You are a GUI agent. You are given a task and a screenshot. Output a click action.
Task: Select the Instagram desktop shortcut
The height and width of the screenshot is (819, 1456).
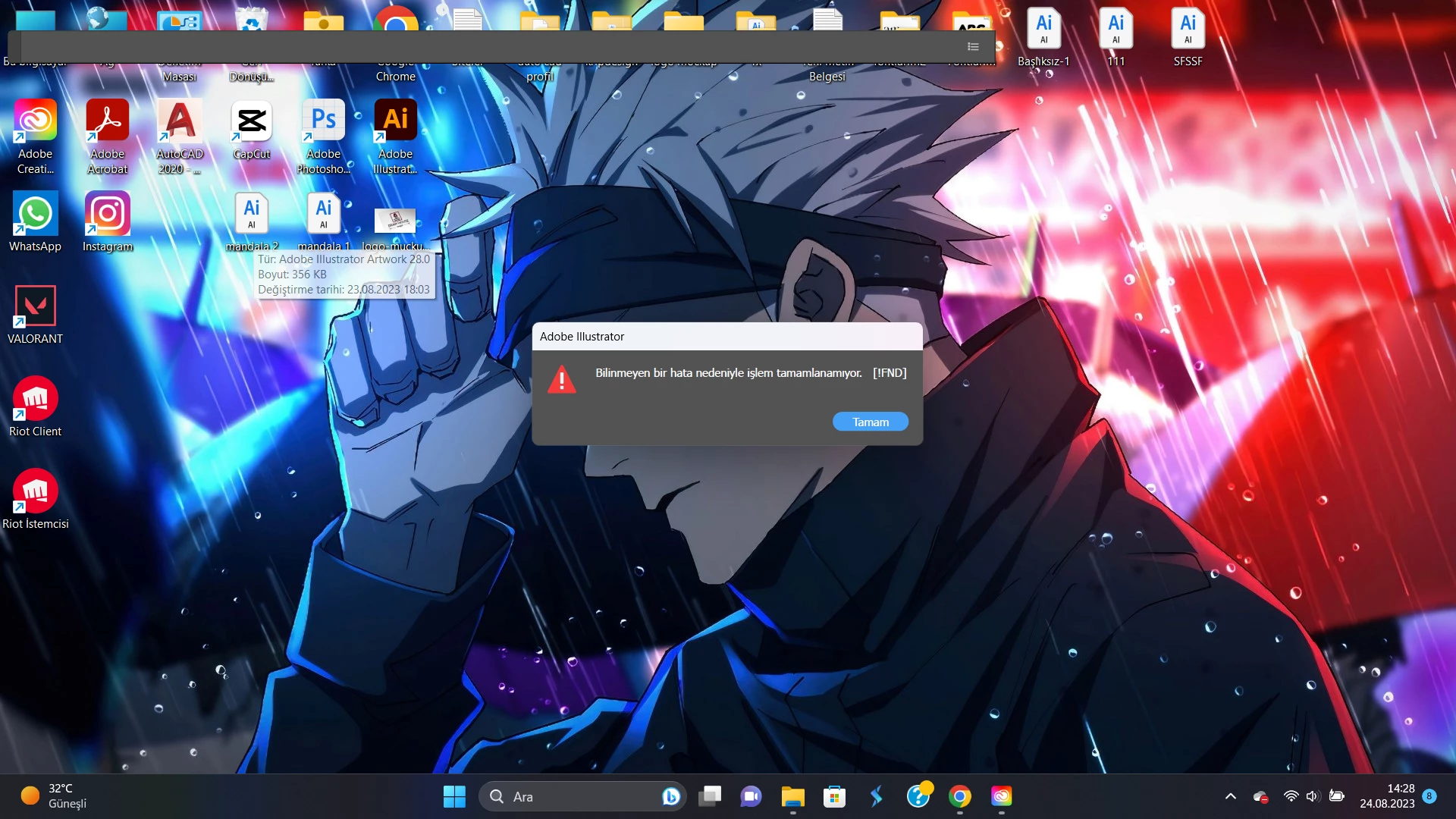pyautogui.click(x=107, y=215)
